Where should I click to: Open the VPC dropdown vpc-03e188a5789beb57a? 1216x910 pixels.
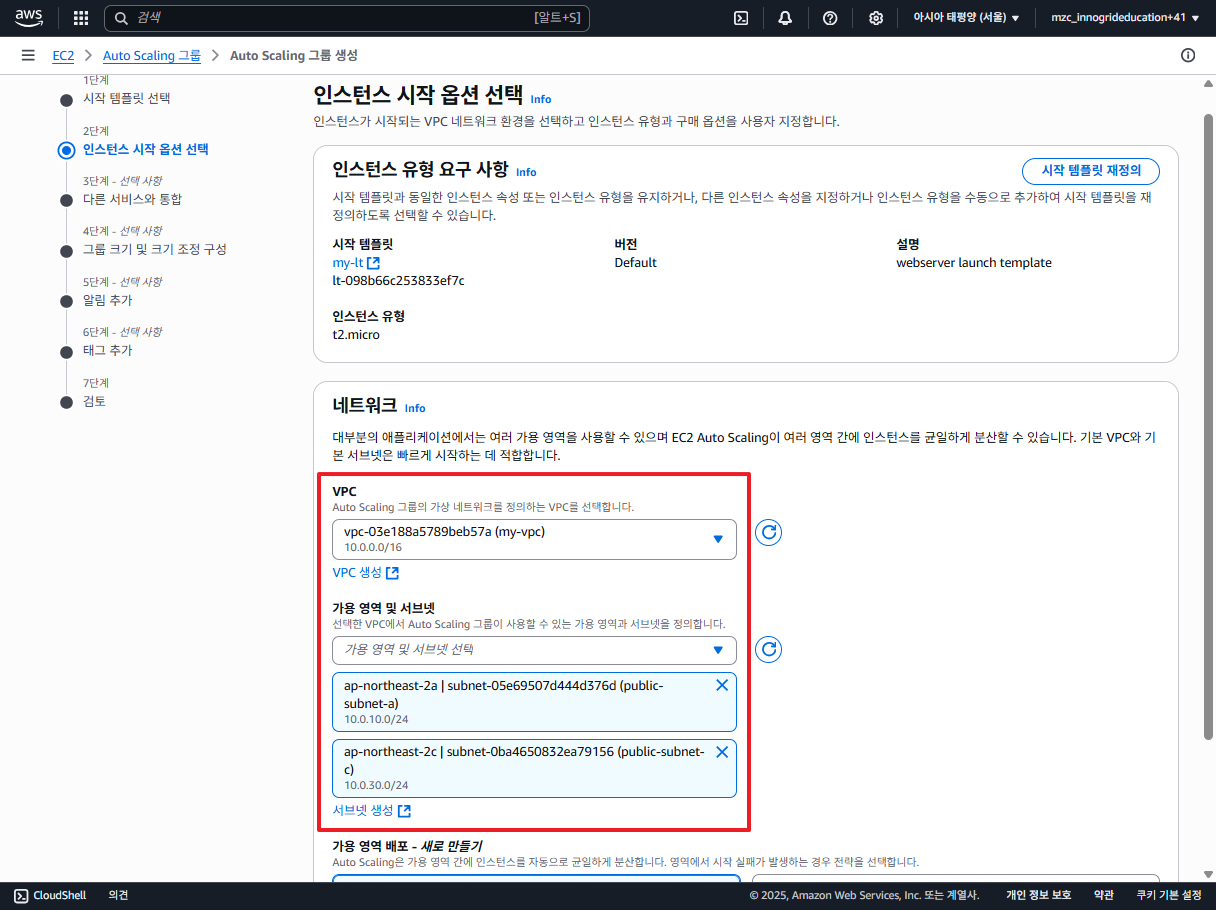coord(534,540)
